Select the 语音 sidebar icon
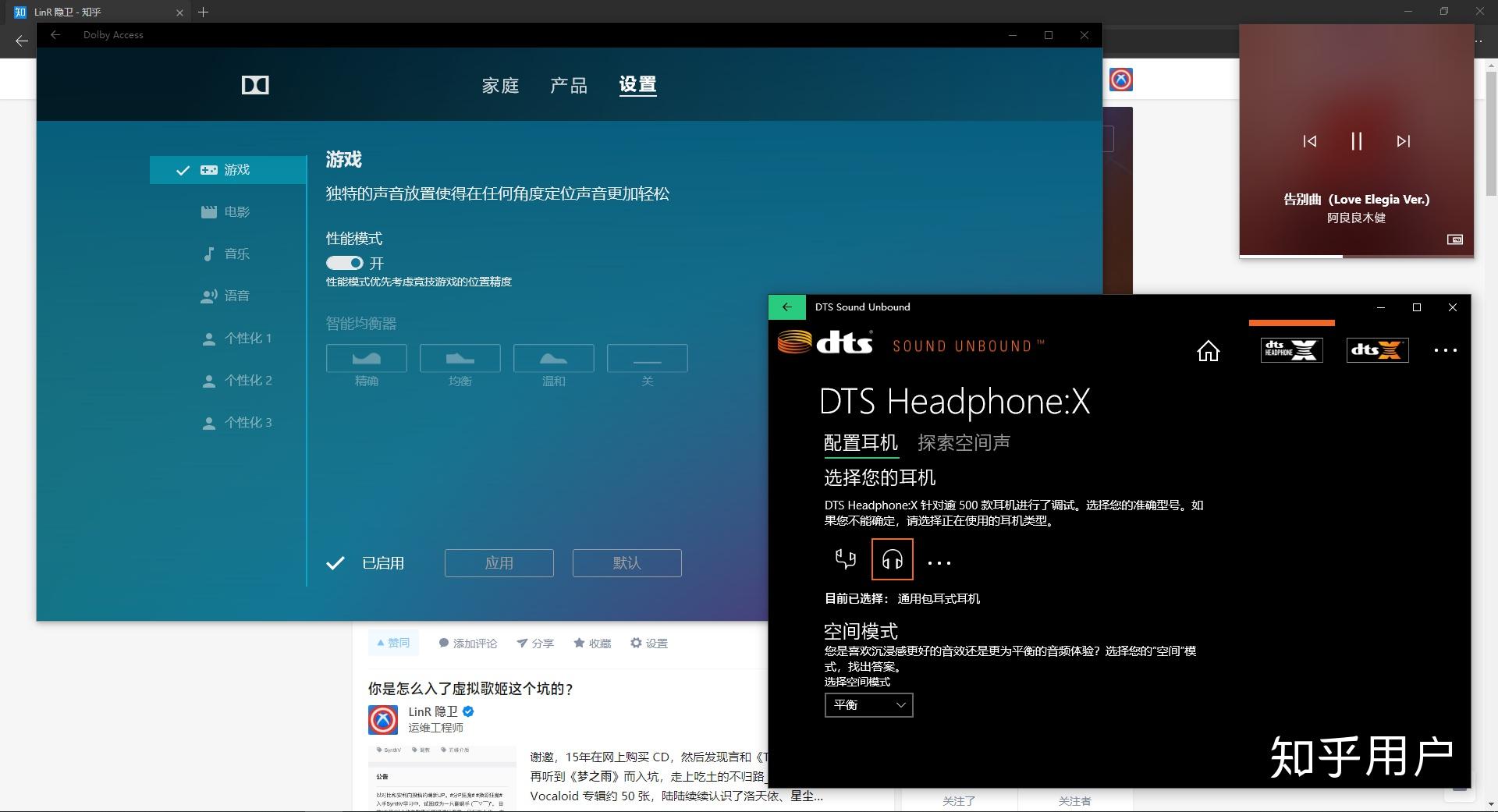1498x812 pixels. pyautogui.click(x=236, y=296)
